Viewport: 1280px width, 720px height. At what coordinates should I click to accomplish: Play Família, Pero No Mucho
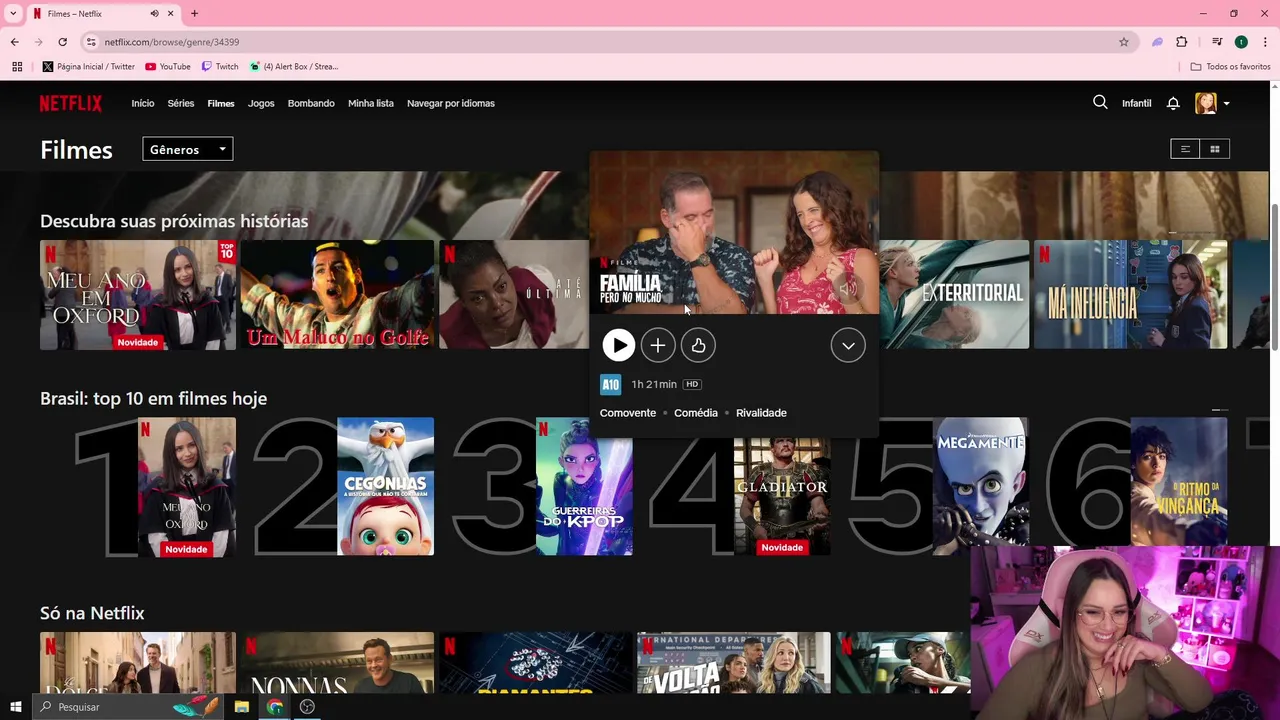(x=618, y=345)
